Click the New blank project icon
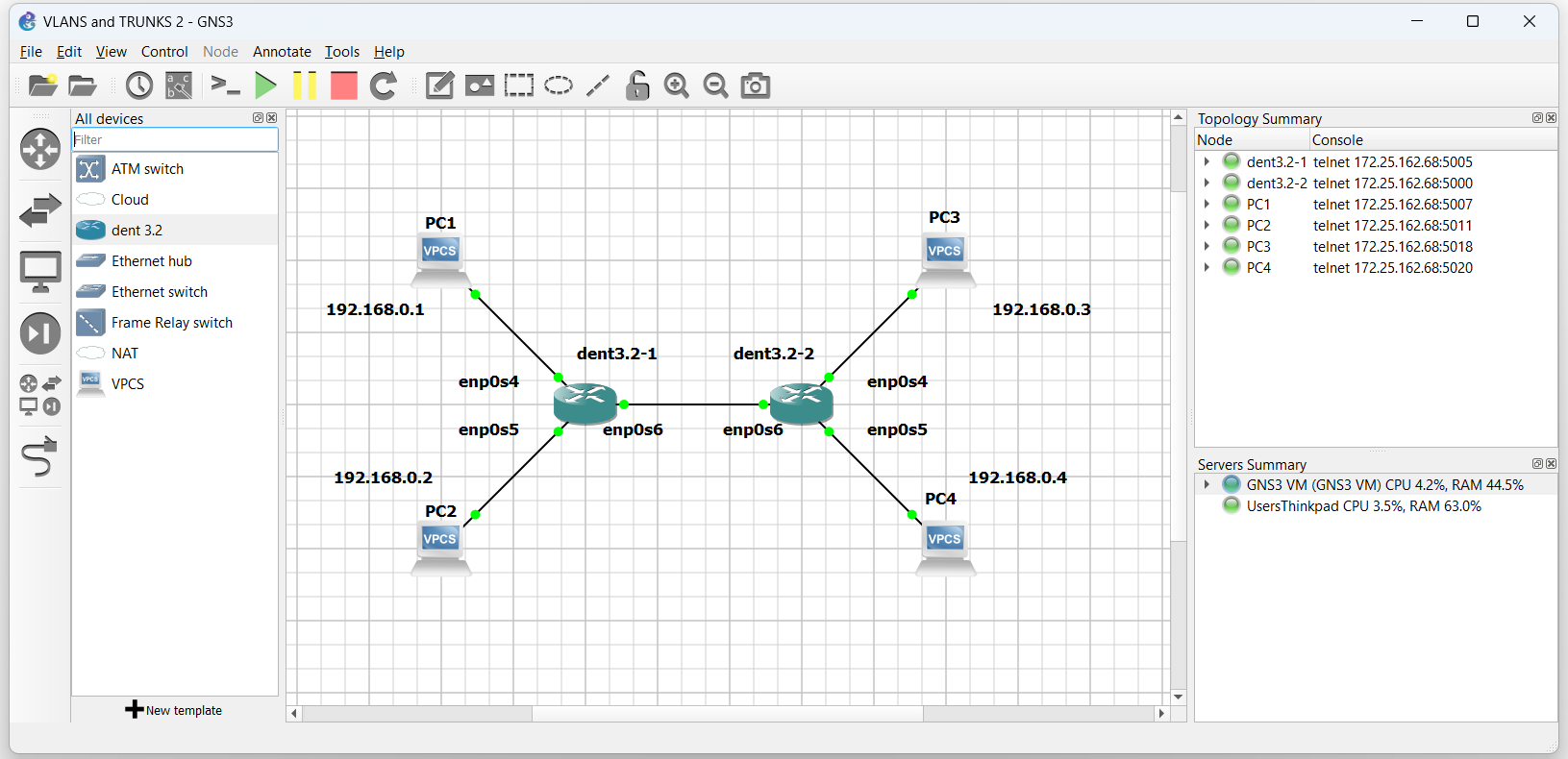1568x759 pixels. (43, 86)
